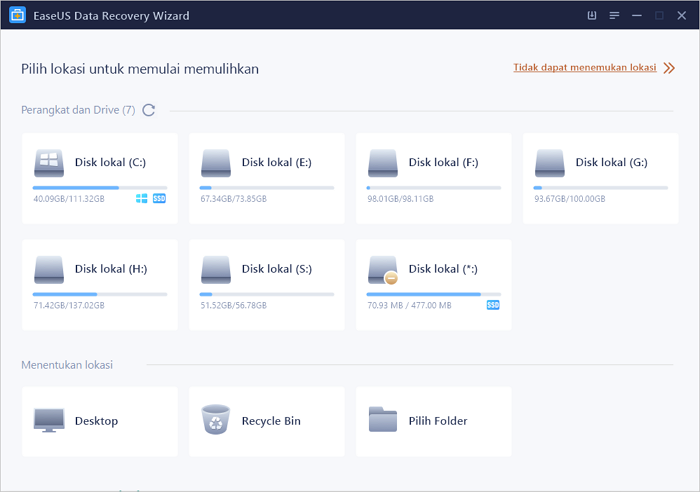The image size is (700, 492).
Task: Click the drive icon for Disk lokal (E:)
Action: point(216,163)
